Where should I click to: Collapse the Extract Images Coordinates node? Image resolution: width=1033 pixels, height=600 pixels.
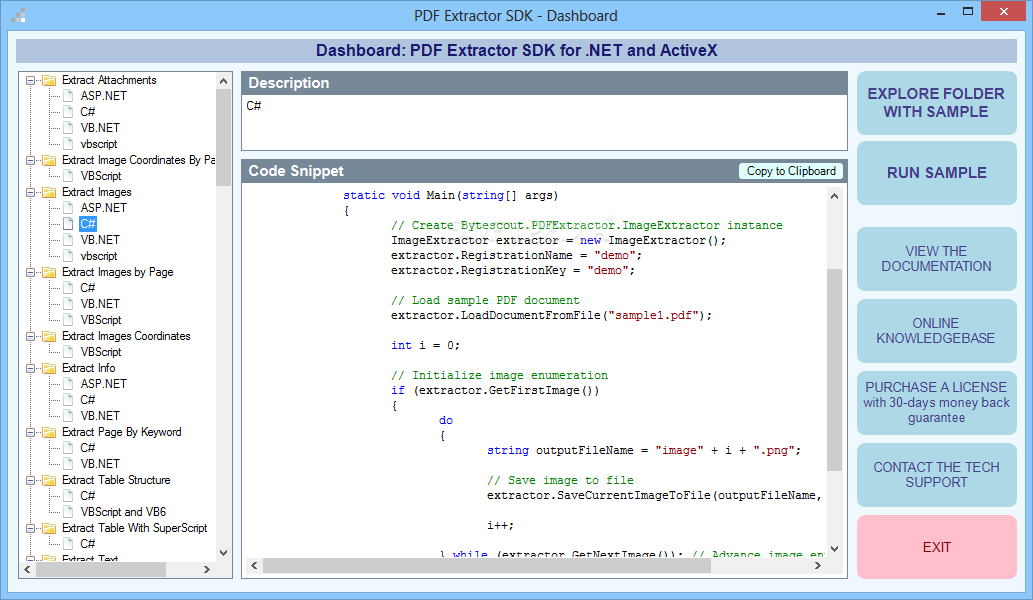(x=30, y=336)
